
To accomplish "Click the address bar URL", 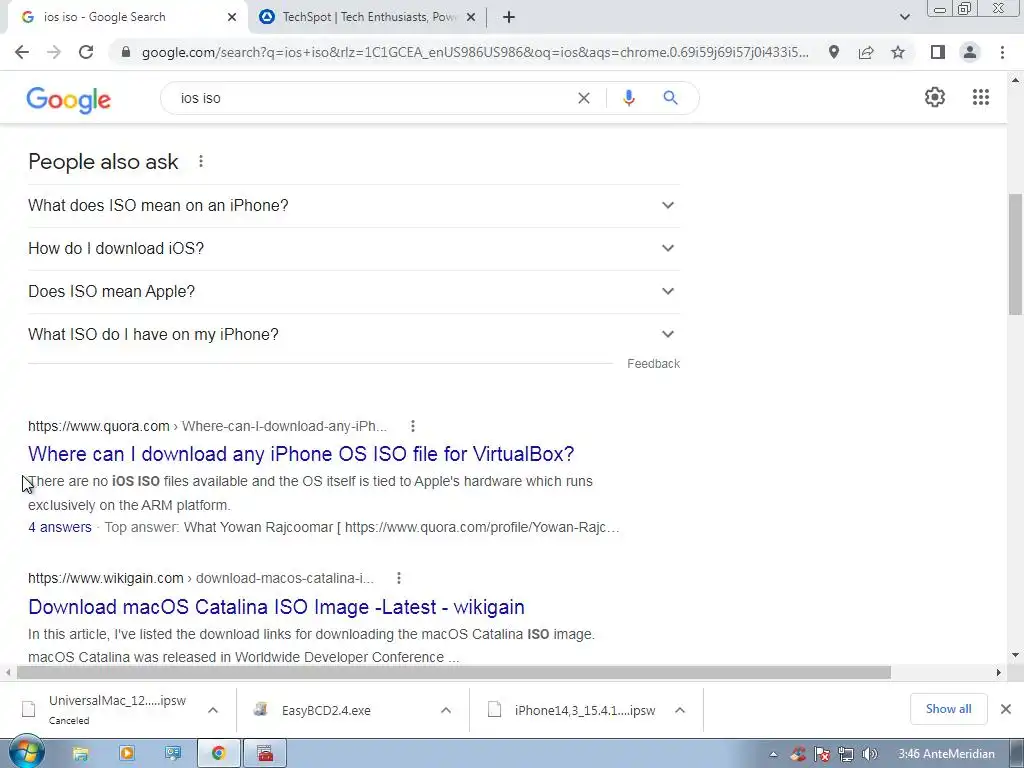I will [x=475, y=52].
